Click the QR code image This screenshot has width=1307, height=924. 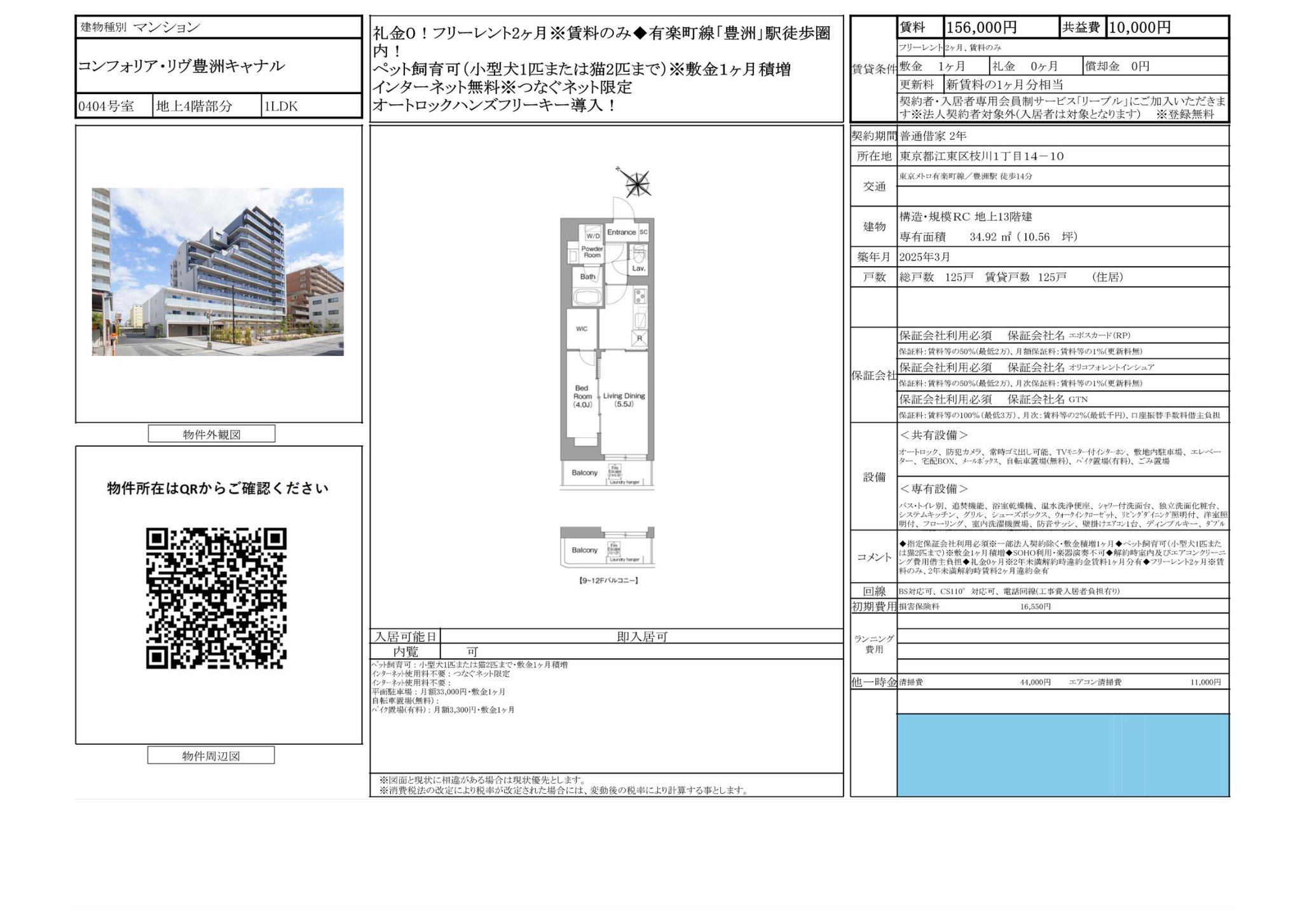(216, 598)
